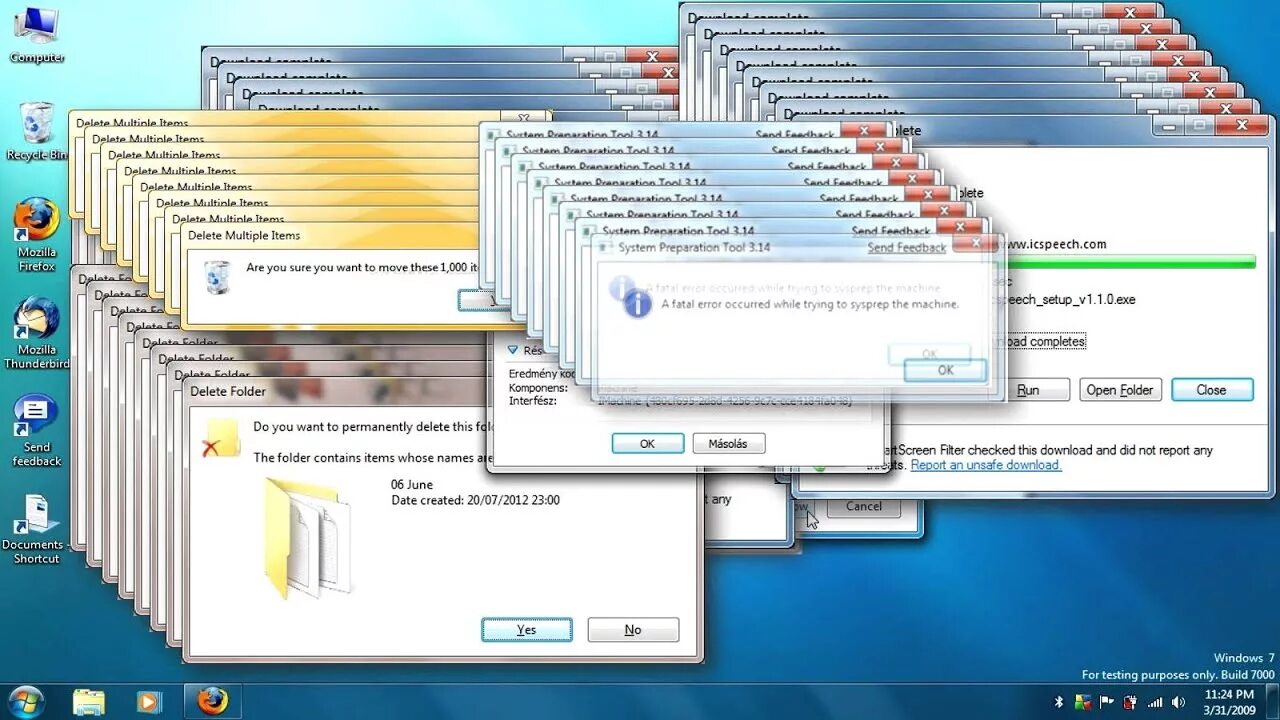Click the front 'Delete Multiple Items' title bar
Screen dimensions: 1280x720
(x=244, y=236)
